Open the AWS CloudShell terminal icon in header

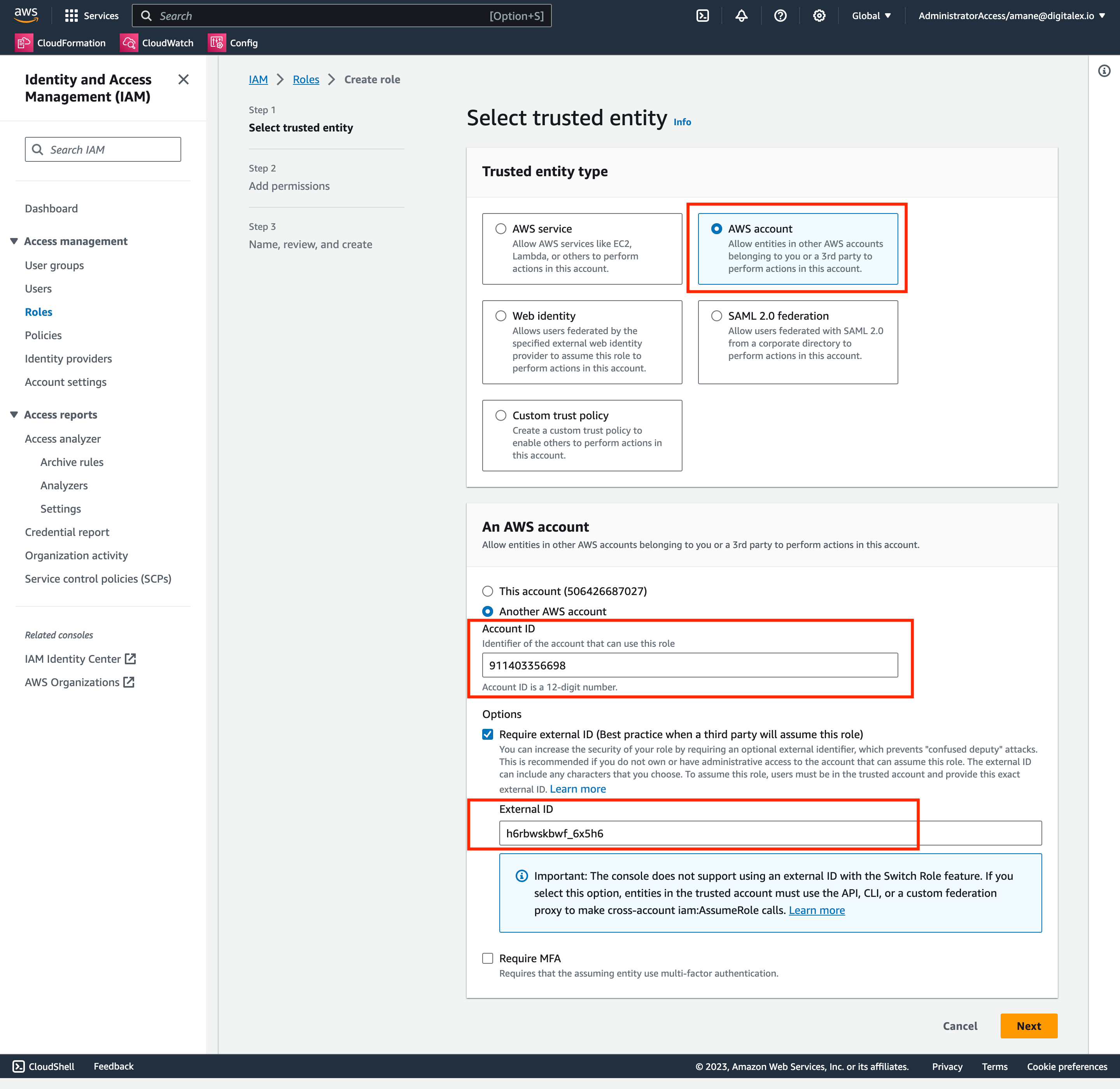pos(702,16)
